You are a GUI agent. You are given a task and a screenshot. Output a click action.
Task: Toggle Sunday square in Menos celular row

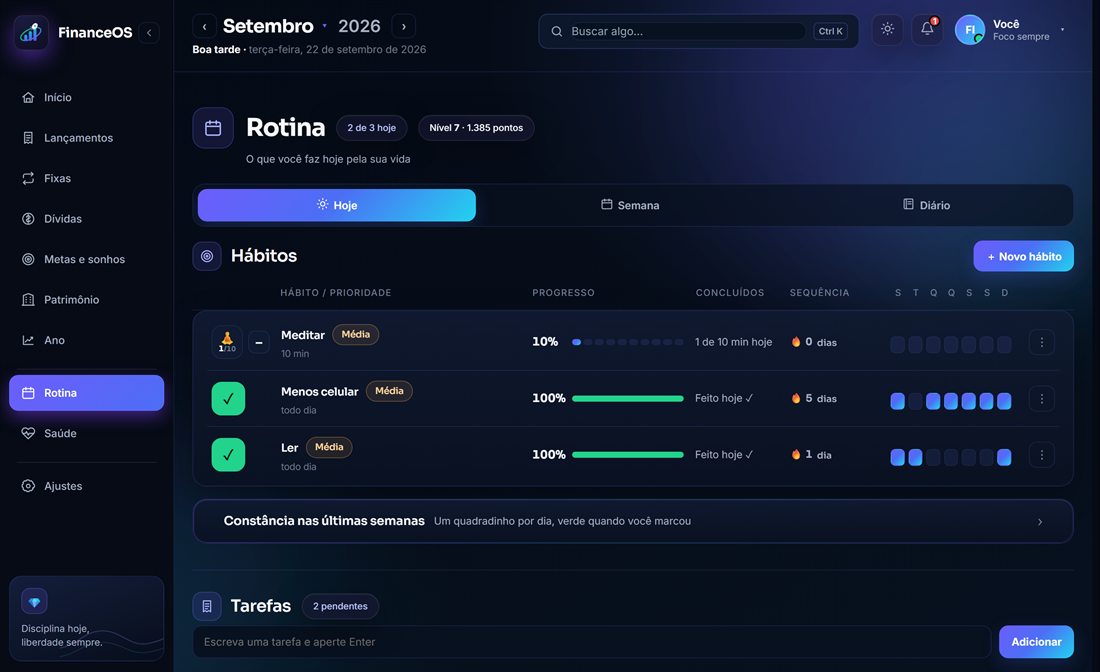[1005, 401]
